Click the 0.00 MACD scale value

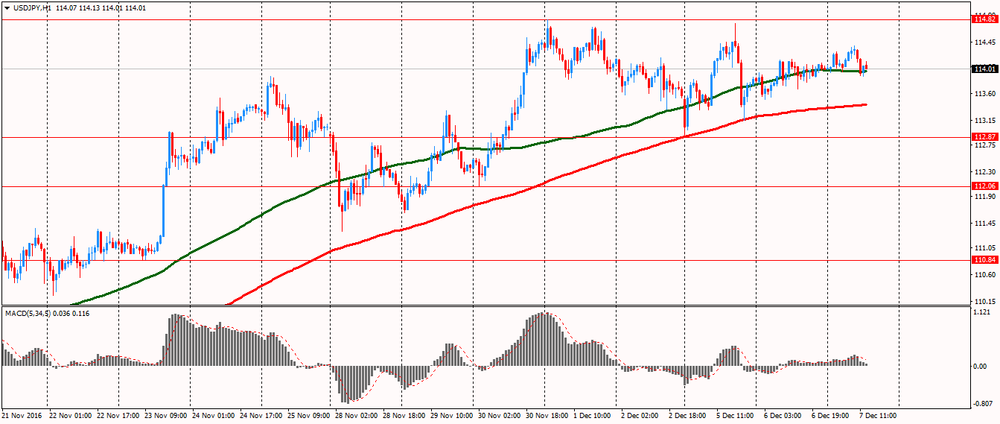click(980, 367)
